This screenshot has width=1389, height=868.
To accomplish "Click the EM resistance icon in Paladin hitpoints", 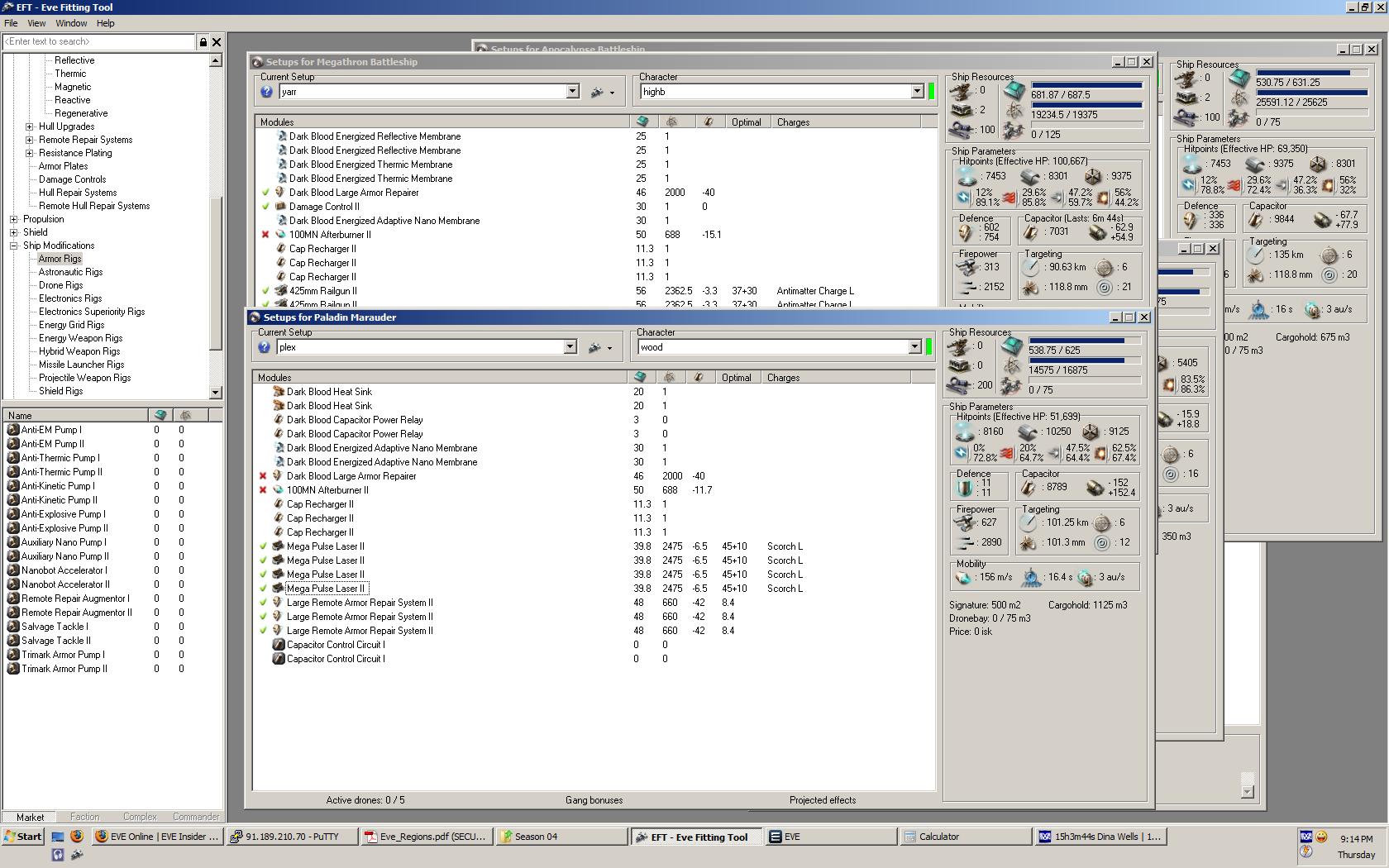I will [x=962, y=453].
